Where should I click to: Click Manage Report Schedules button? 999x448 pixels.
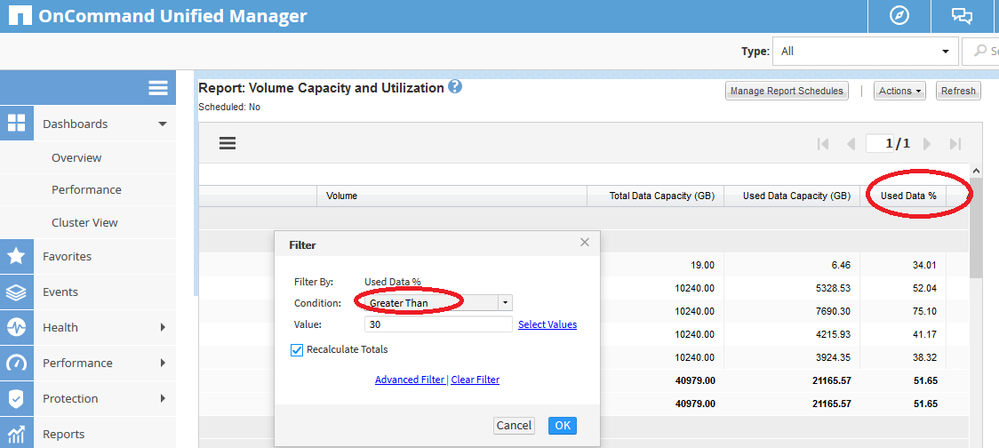coord(787,91)
